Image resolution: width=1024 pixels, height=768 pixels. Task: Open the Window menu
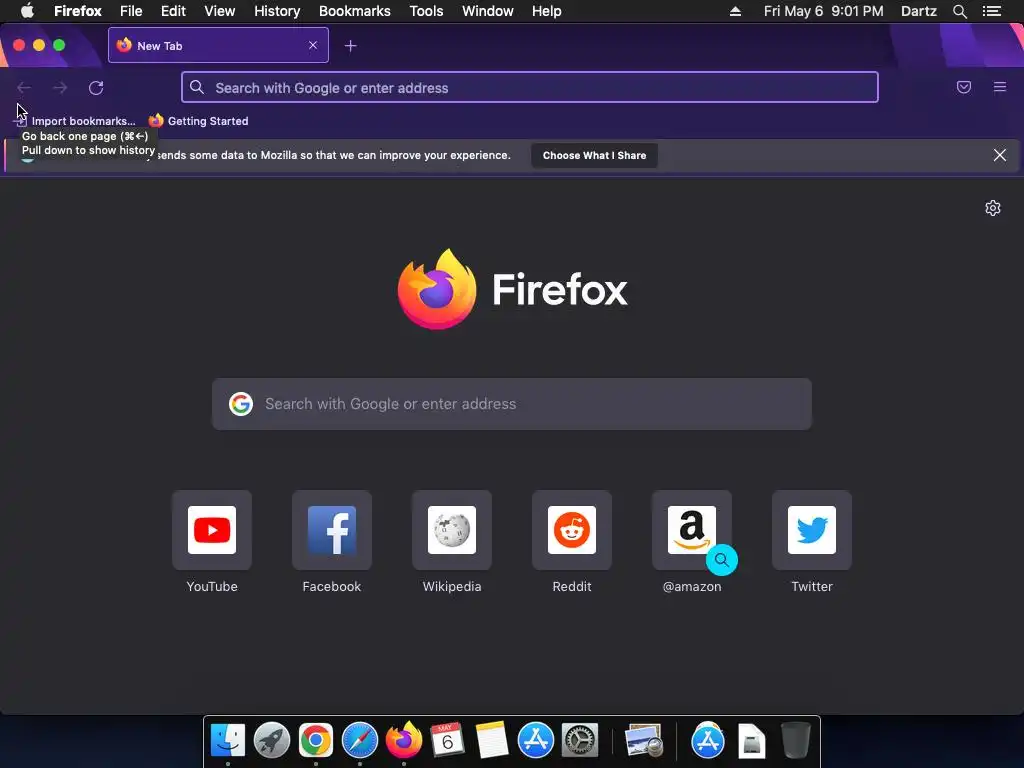pos(488,11)
